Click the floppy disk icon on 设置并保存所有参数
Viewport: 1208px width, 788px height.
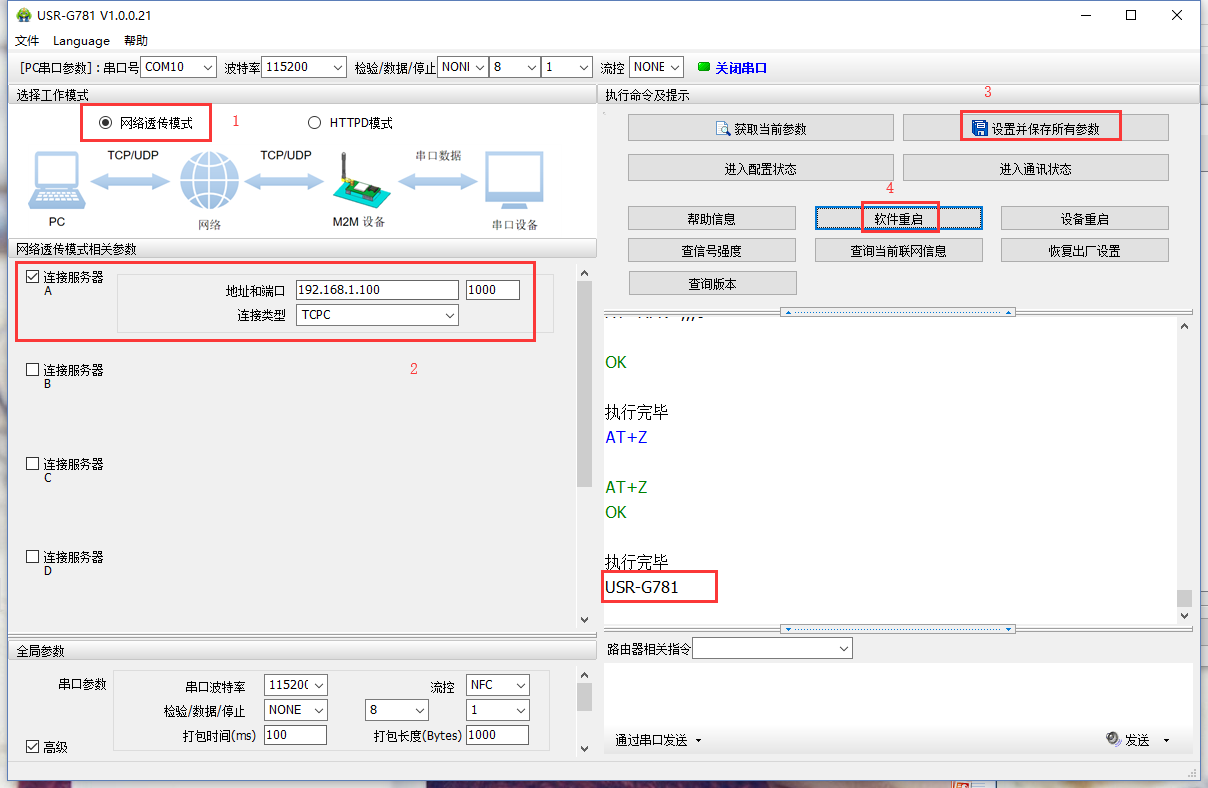979,128
